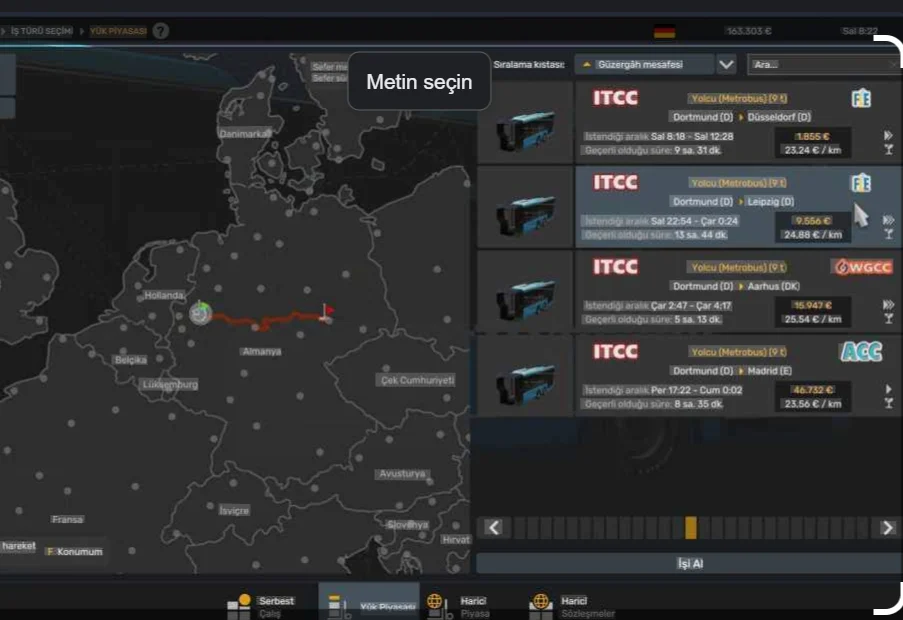Tap the Metin seçin overlay button

[x=419, y=81]
